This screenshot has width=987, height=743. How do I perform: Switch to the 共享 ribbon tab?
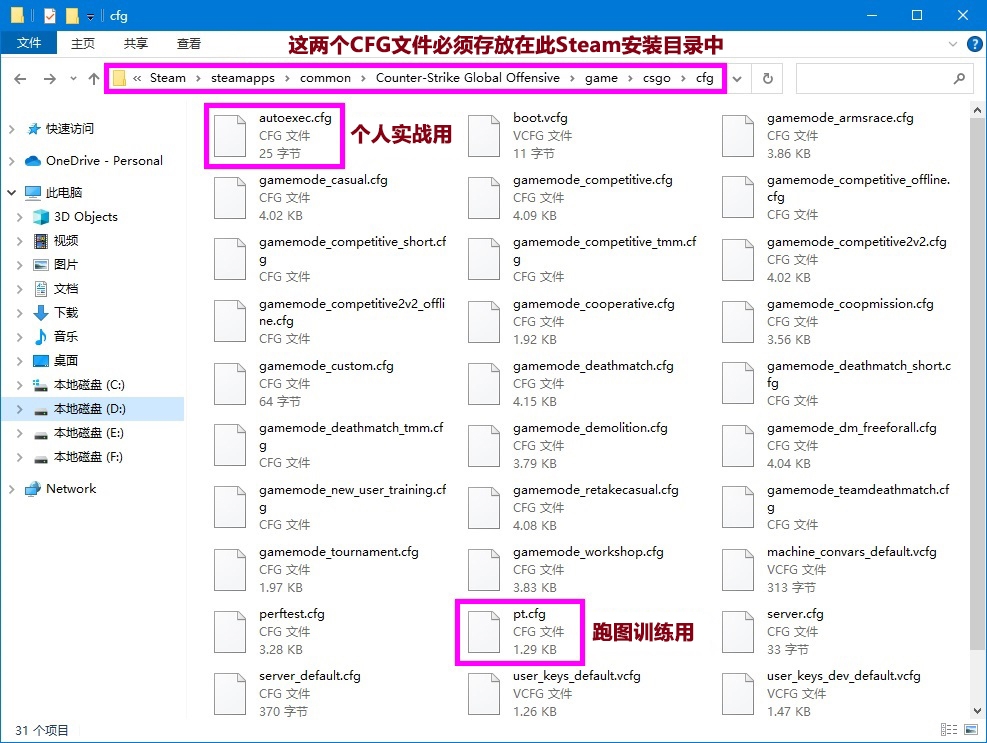click(x=135, y=43)
